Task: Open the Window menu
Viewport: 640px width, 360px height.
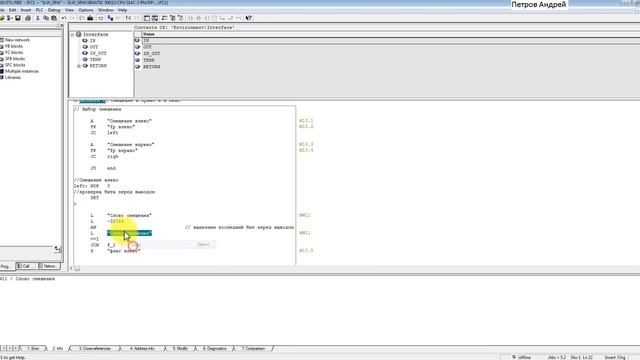Action: tap(106, 10)
